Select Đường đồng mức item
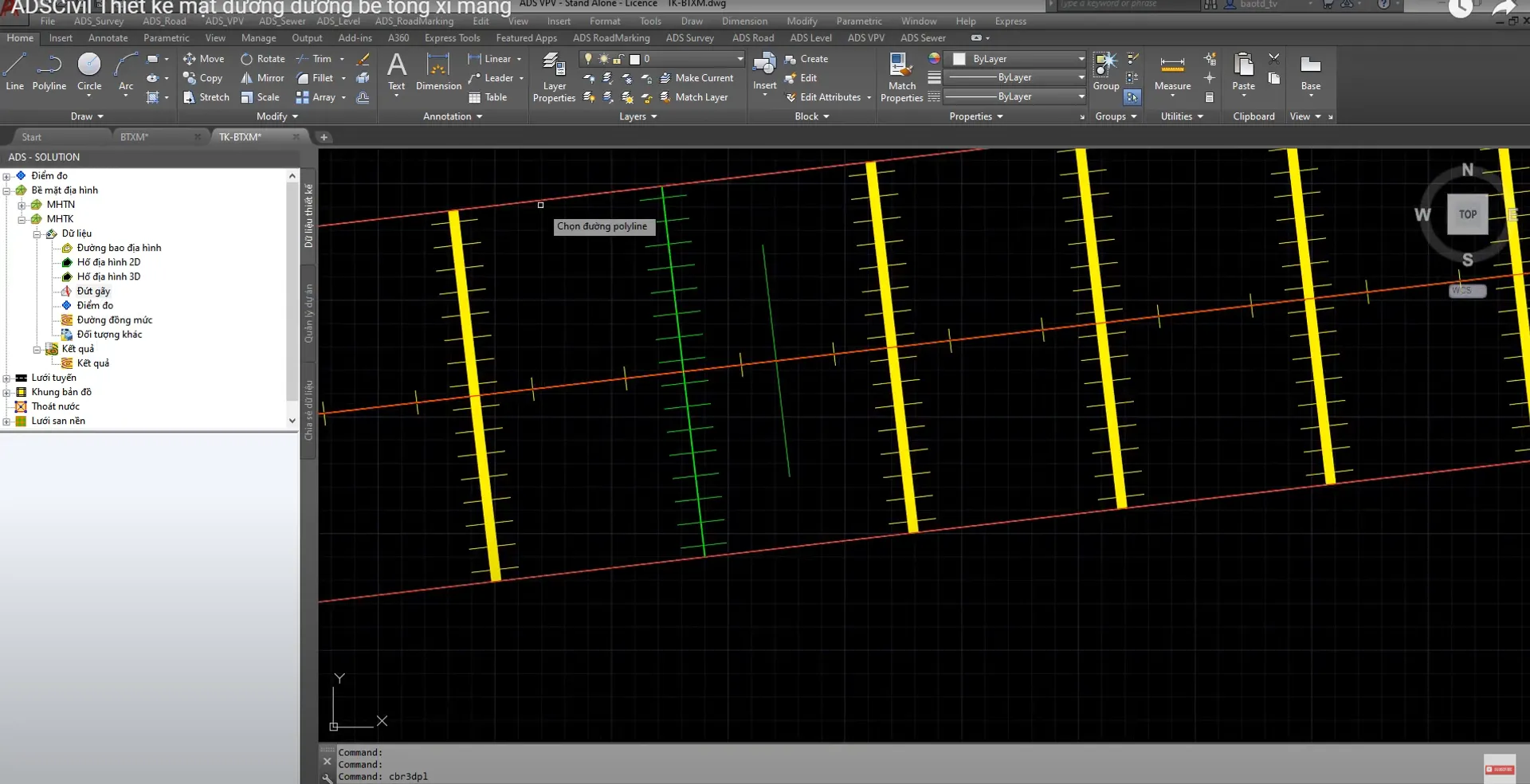This screenshot has width=1530, height=784. [115, 320]
